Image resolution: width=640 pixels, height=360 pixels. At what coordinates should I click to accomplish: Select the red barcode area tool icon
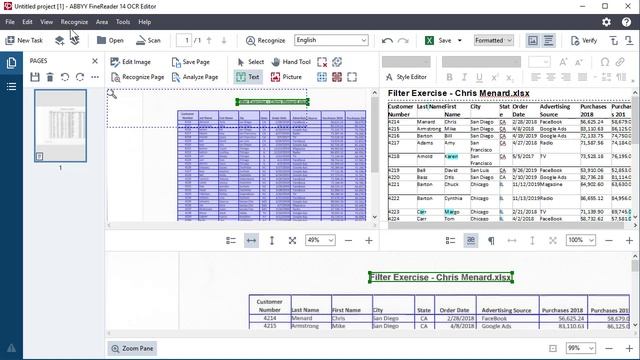click(x=337, y=77)
